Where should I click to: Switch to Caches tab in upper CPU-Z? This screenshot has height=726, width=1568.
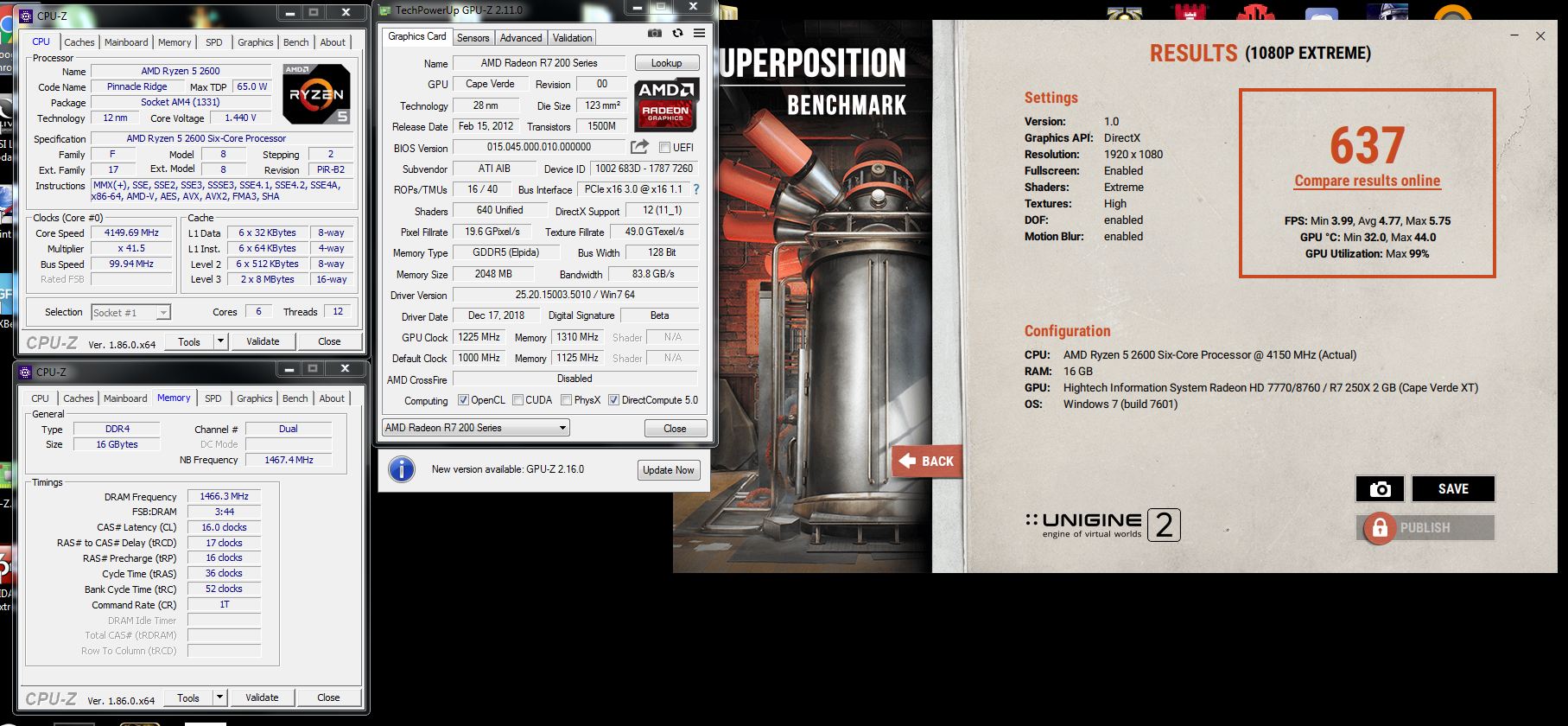[x=79, y=42]
